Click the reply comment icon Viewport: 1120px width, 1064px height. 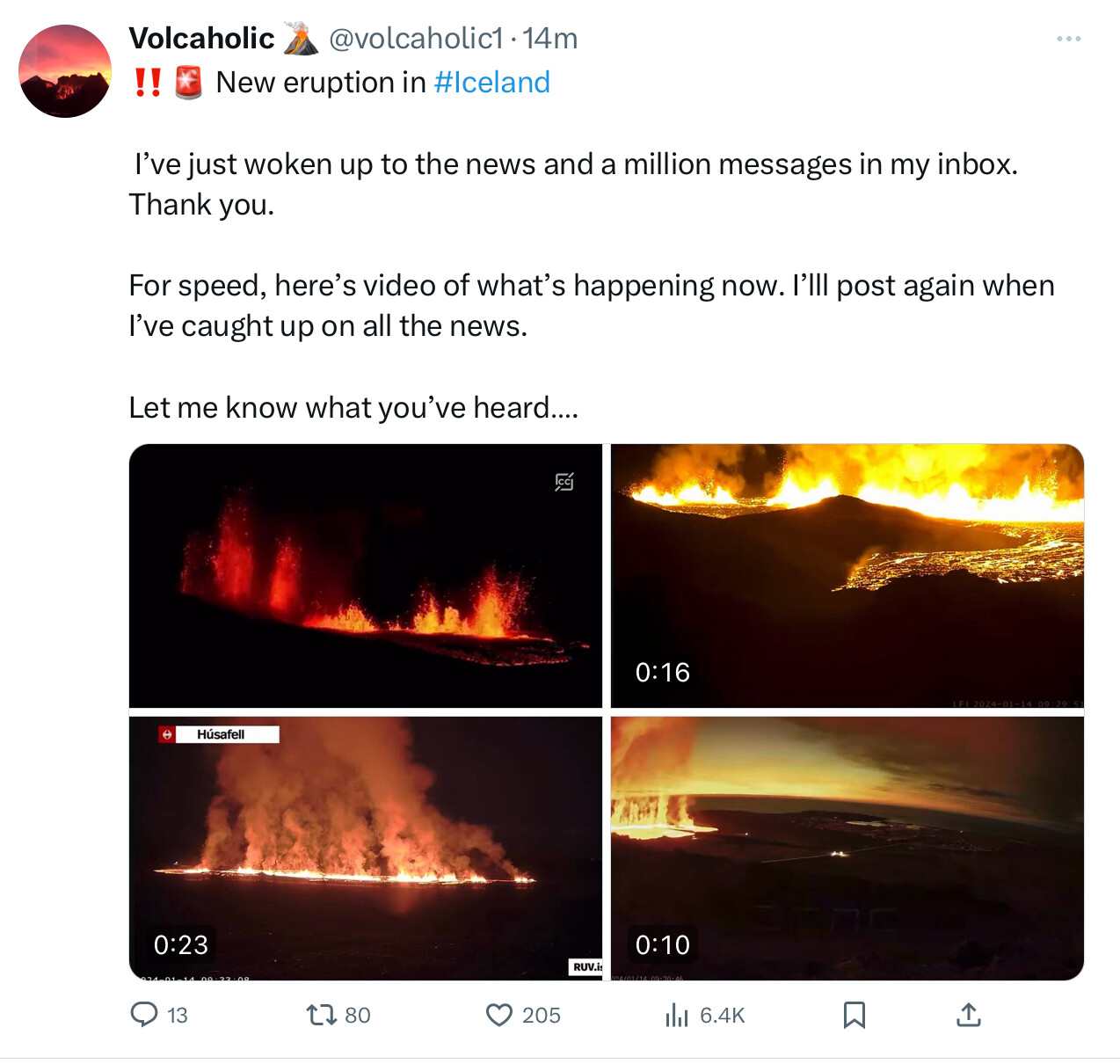coord(144,1015)
